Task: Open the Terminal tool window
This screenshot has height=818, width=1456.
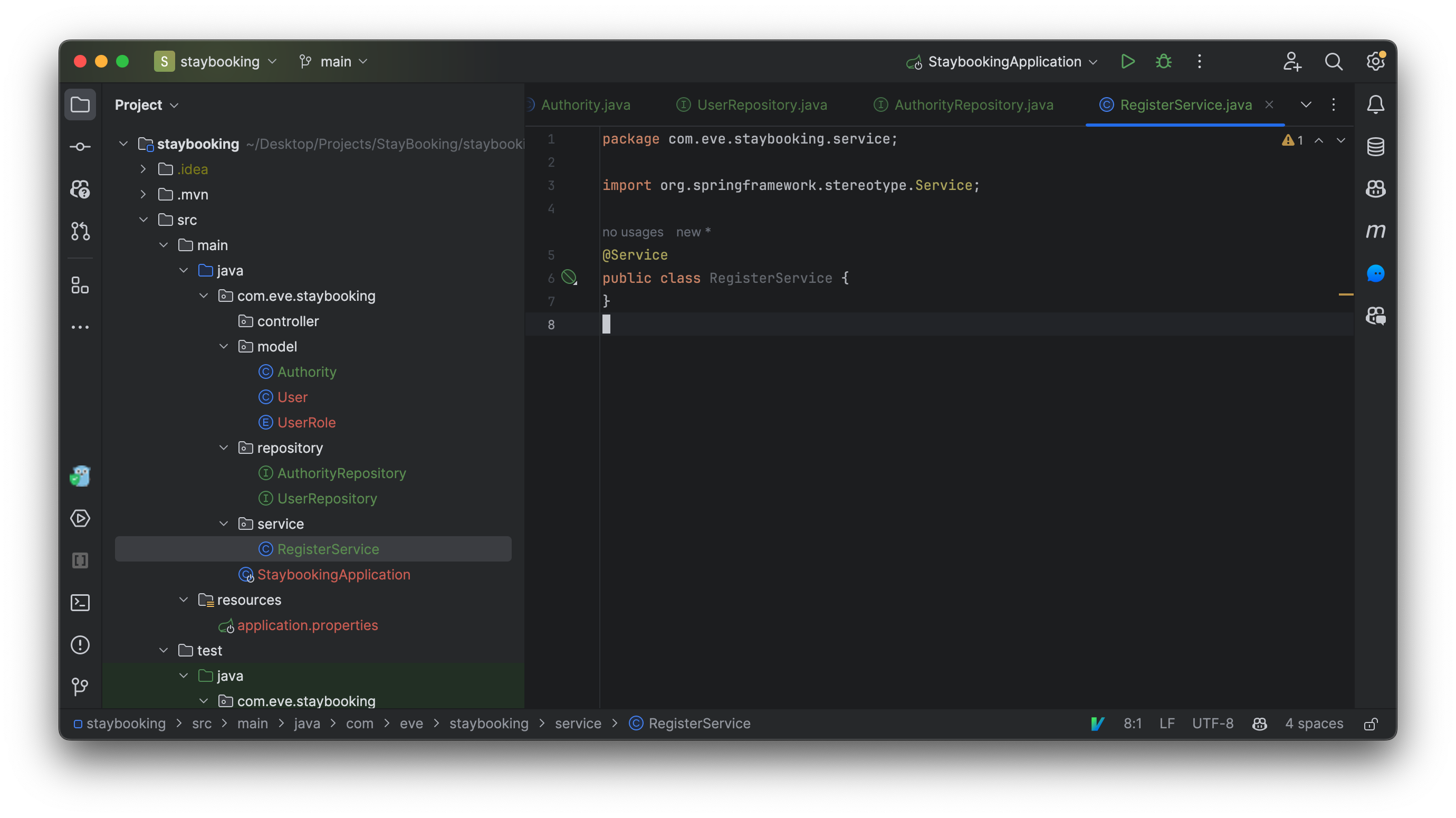Action: pos(80,603)
